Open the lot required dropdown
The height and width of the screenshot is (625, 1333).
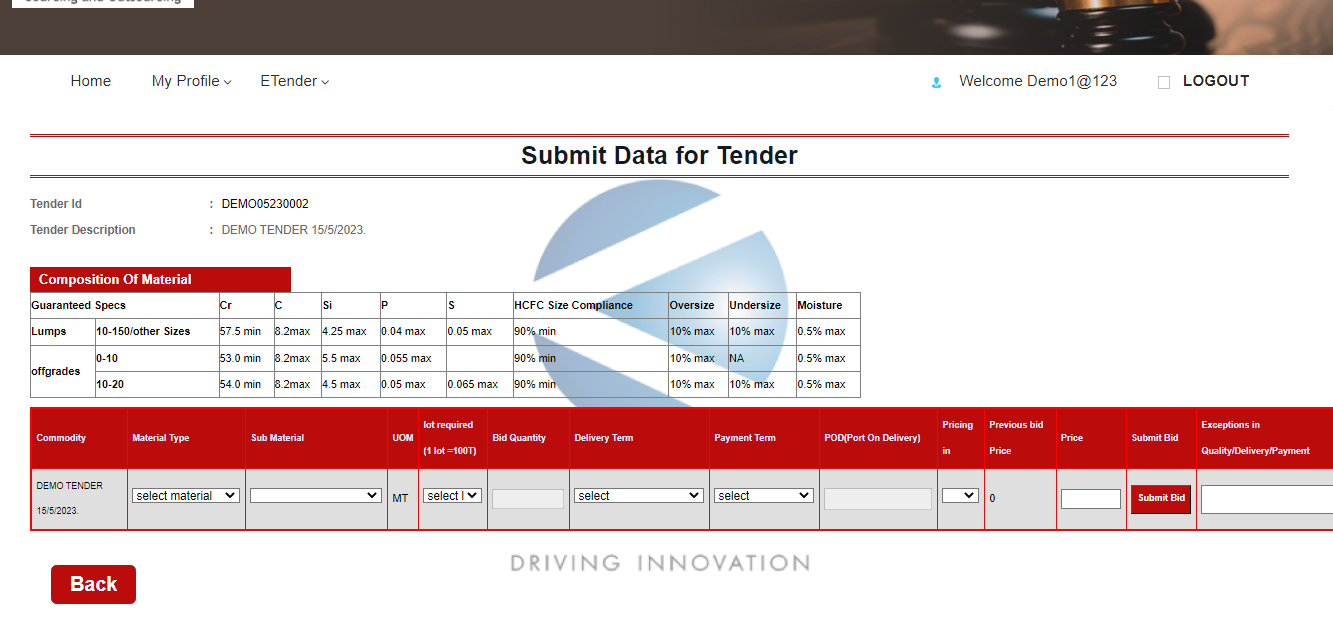[452, 495]
